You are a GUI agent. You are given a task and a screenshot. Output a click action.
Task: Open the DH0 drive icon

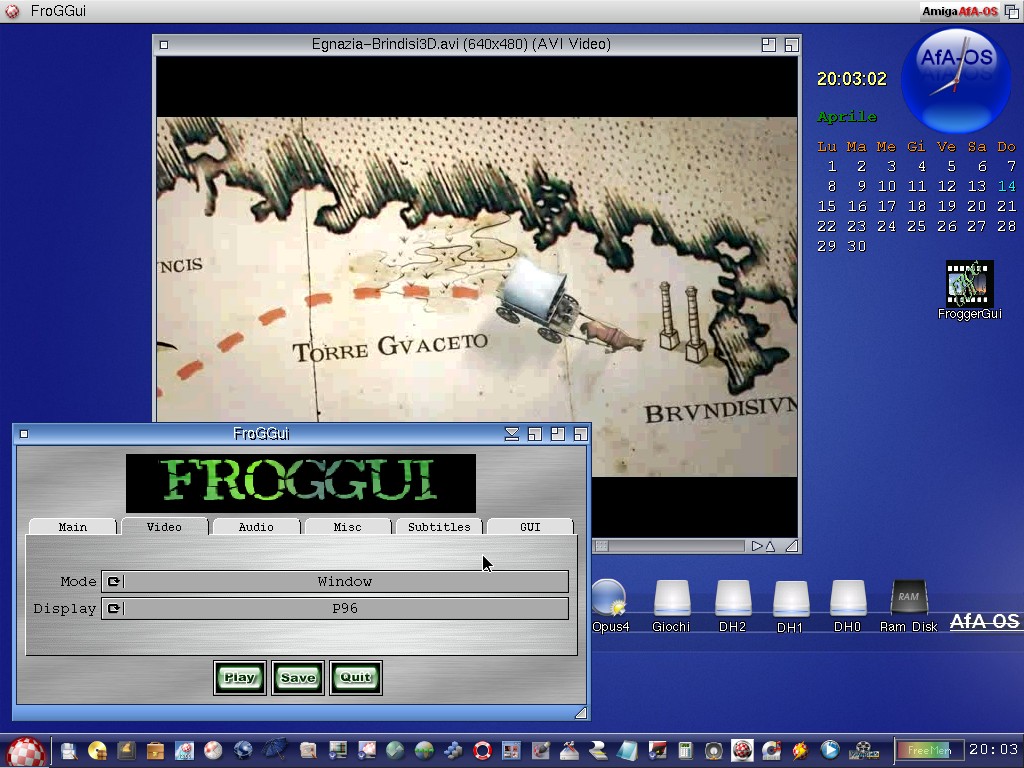(x=848, y=598)
